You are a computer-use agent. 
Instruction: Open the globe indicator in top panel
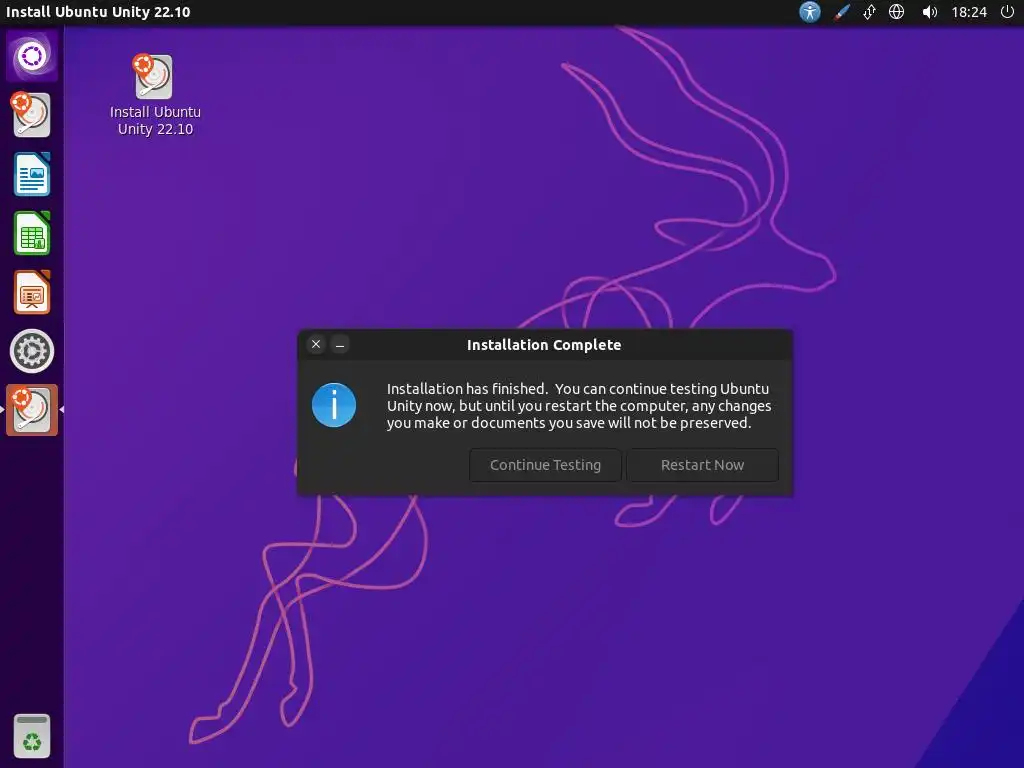(897, 12)
